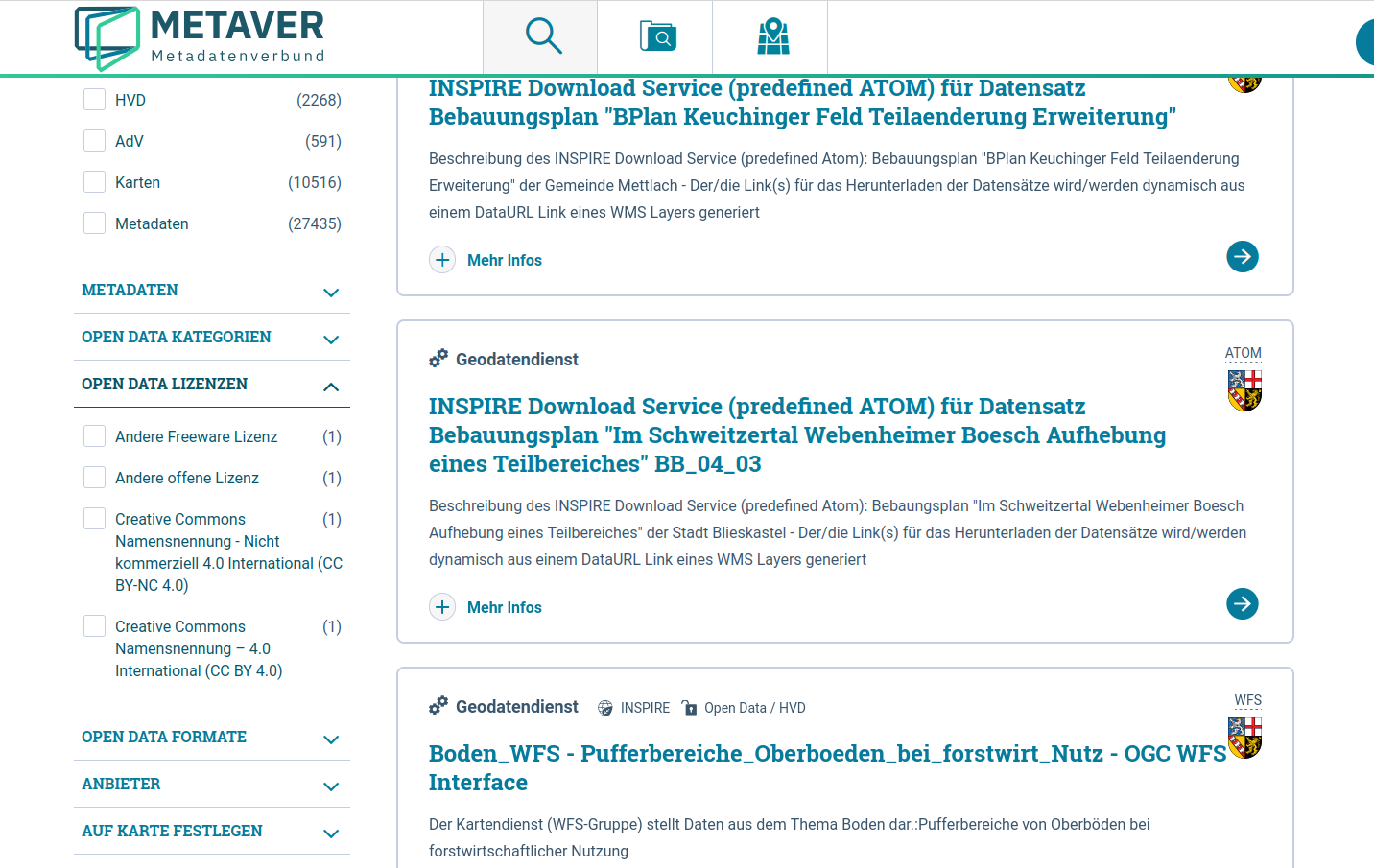Click Saarland coat of arms under ATOM
Image resolution: width=1374 pixels, height=868 pixels.
pos(1244,390)
